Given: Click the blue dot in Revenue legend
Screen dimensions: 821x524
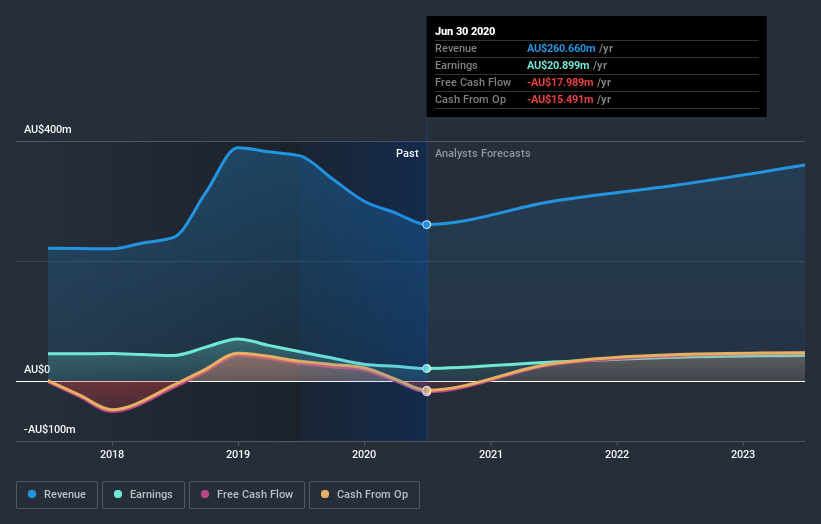Looking at the screenshot, I should coord(32,494).
